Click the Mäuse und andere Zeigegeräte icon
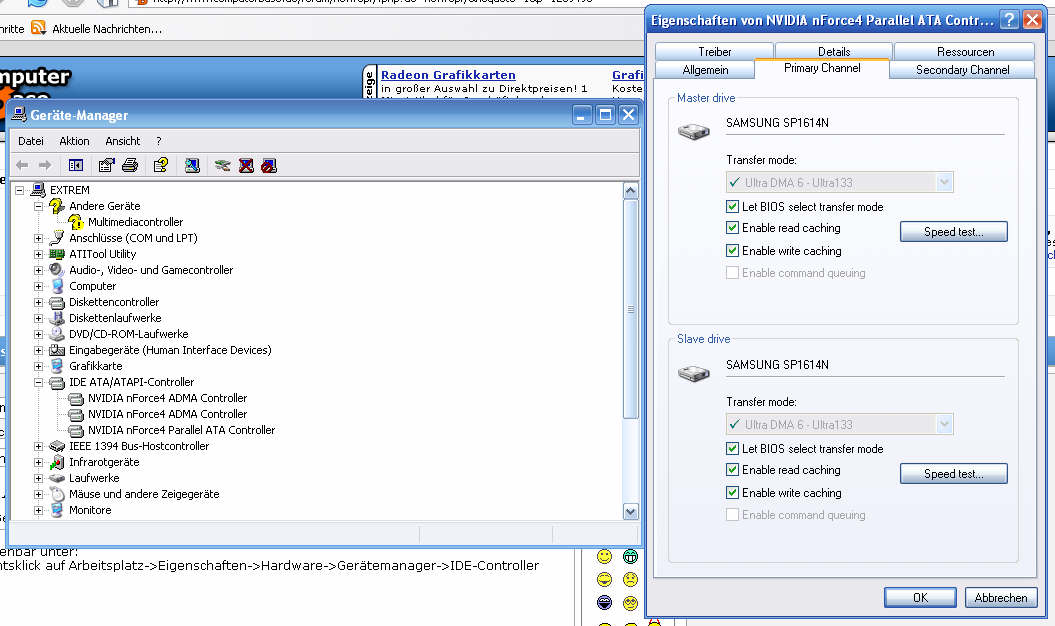 pos(57,493)
